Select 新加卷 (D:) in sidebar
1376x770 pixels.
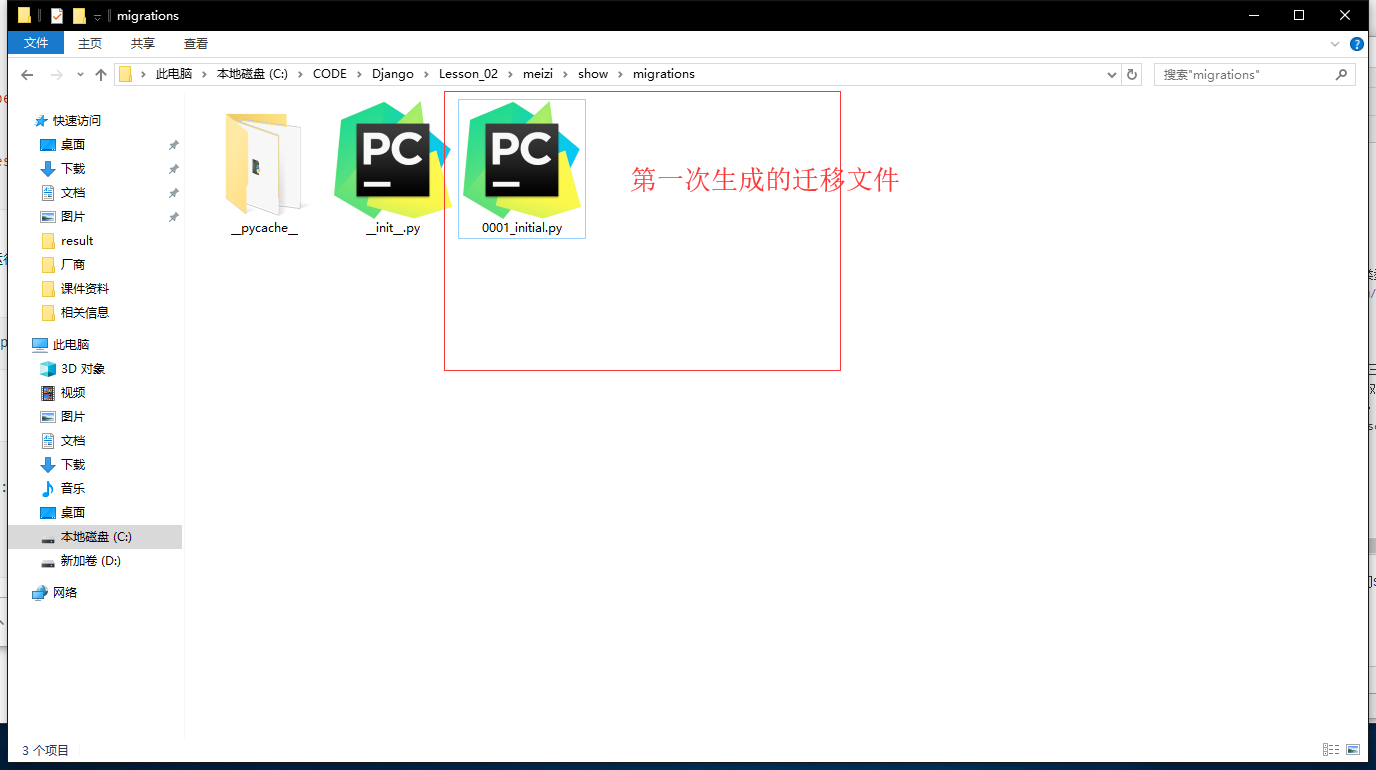tap(91, 560)
